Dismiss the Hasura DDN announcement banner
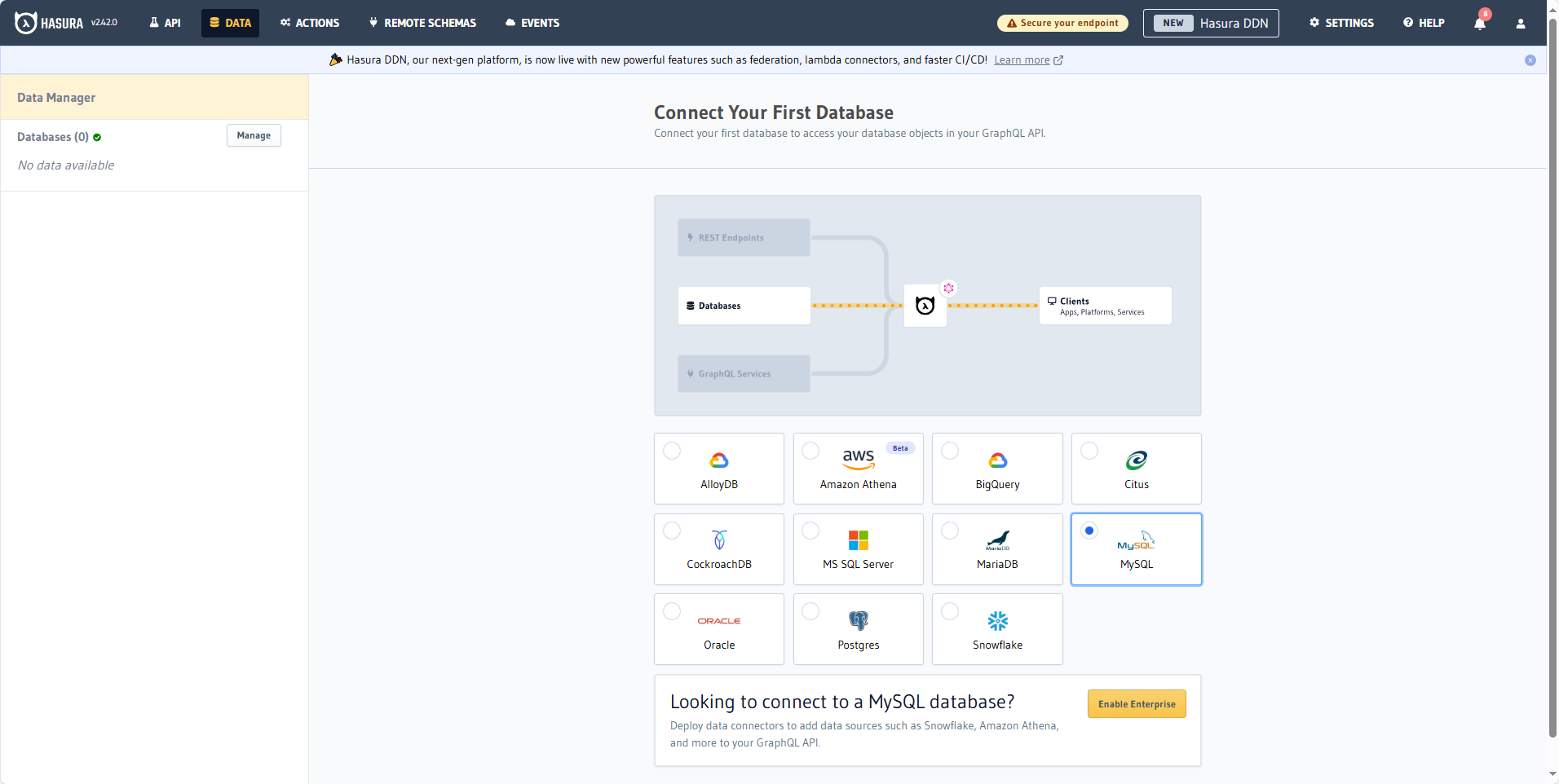This screenshot has width=1559, height=784. [x=1530, y=60]
